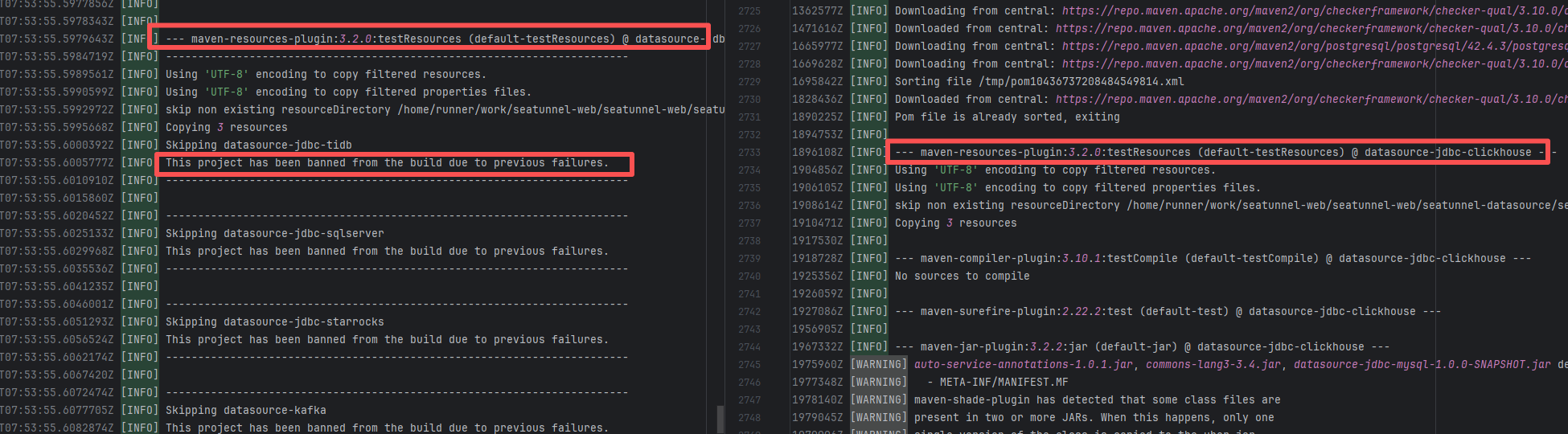Click the 'Skipping datasource-jdbc-sqlserver' log line
The height and width of the screenshot is (434, 1568).
tap(274, 234)
